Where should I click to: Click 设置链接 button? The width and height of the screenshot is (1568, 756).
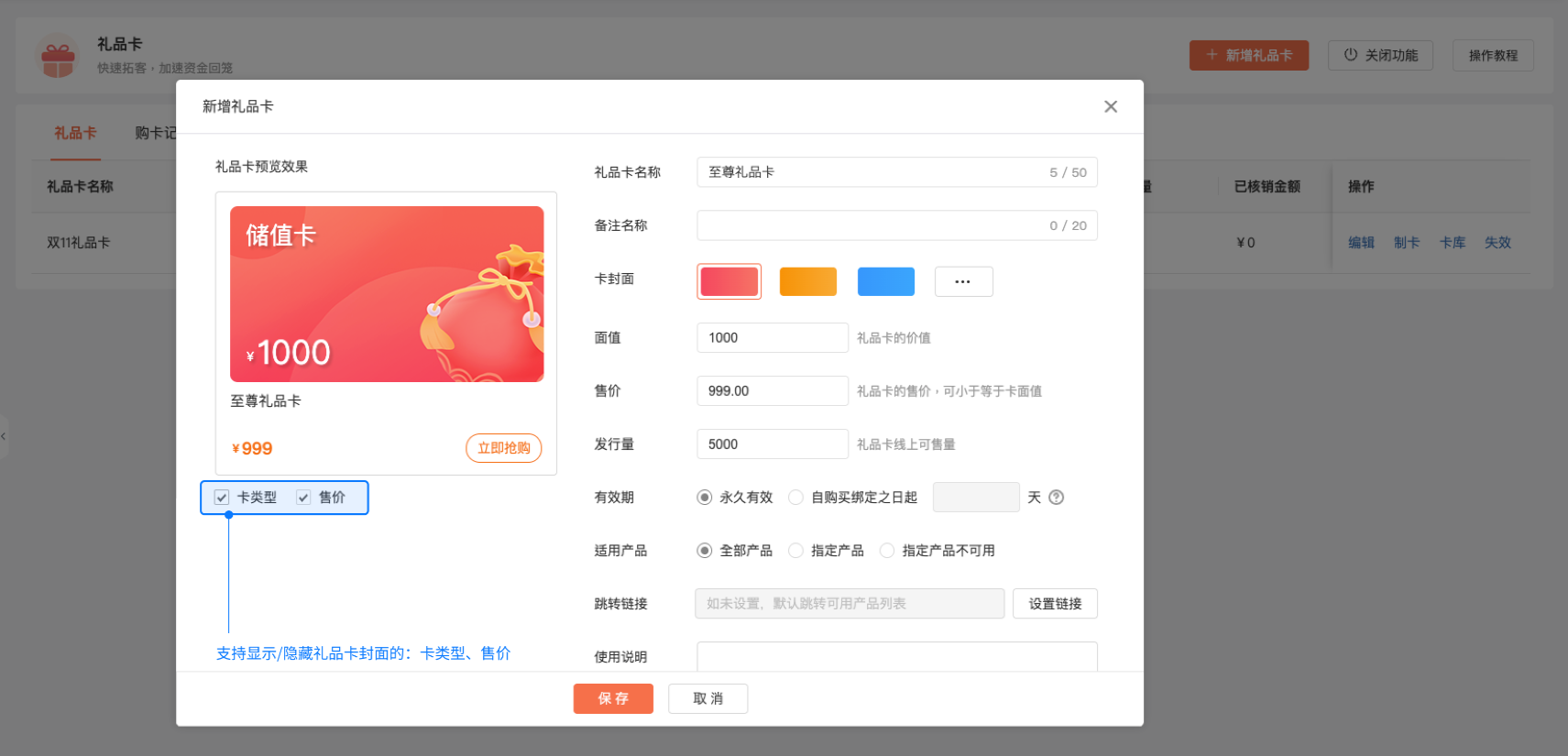(1054, 604)
